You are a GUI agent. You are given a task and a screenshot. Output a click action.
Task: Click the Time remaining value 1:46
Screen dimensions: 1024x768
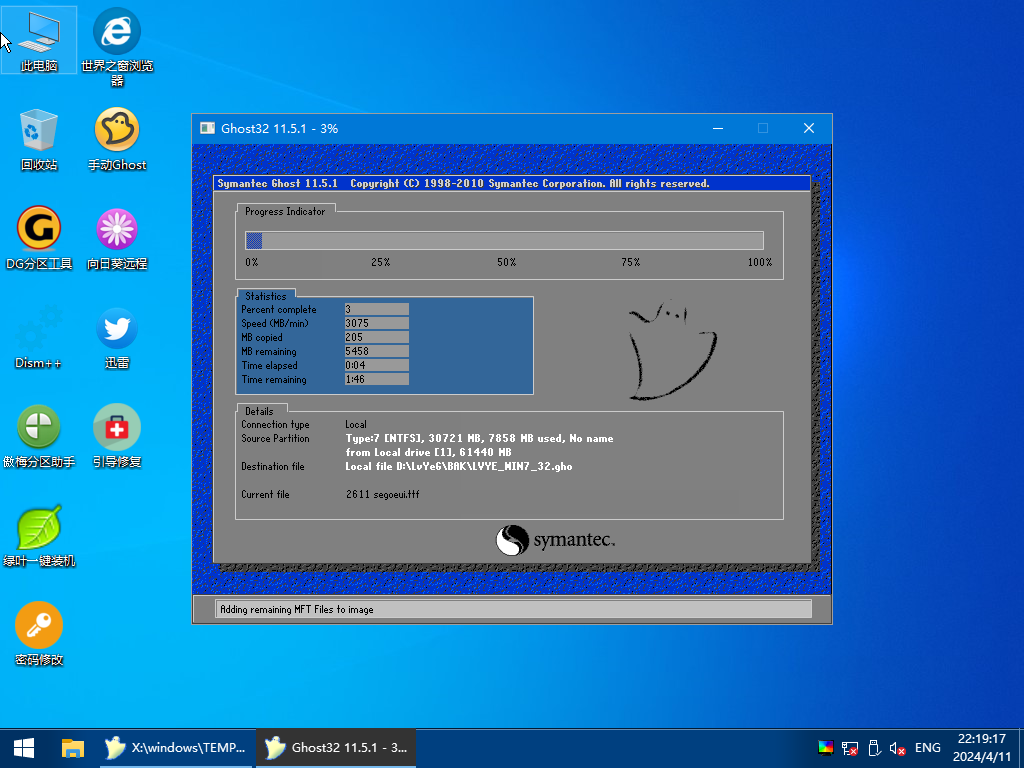[377, 379]
